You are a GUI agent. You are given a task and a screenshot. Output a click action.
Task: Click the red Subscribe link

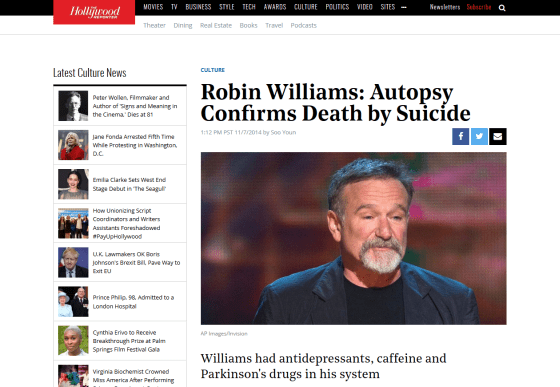(479, 7)
